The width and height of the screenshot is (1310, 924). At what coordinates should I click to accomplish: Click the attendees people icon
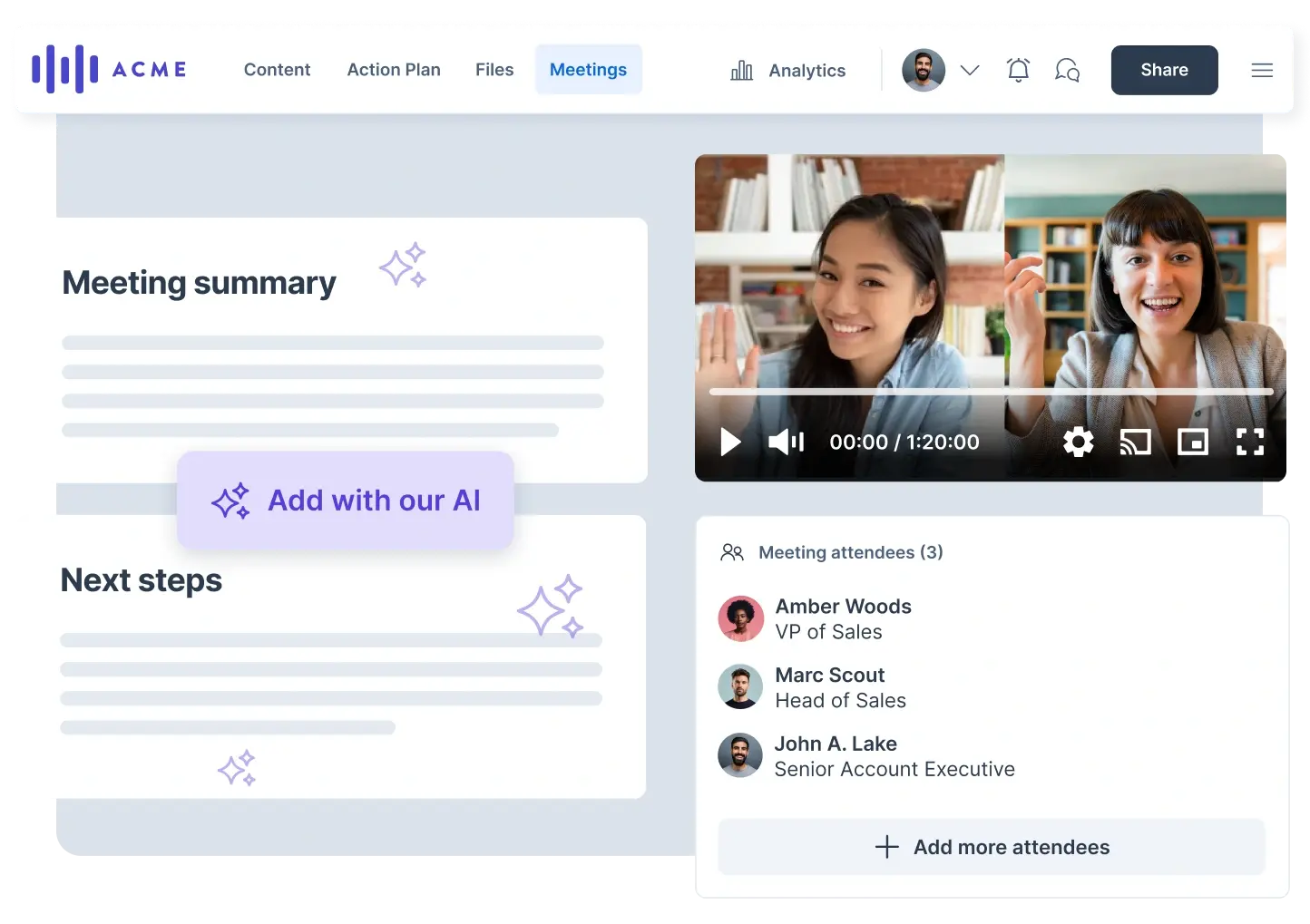(732, 552)
